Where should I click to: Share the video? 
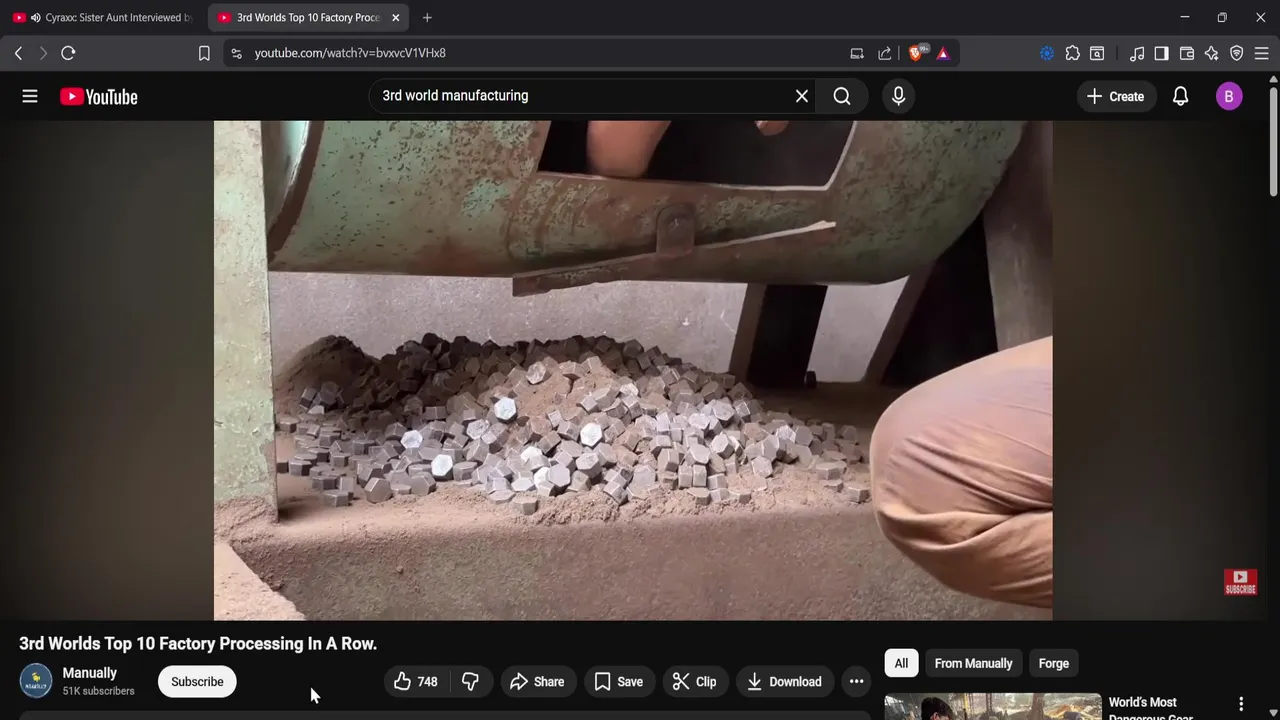pyautogui.click(x=538, y=682)
